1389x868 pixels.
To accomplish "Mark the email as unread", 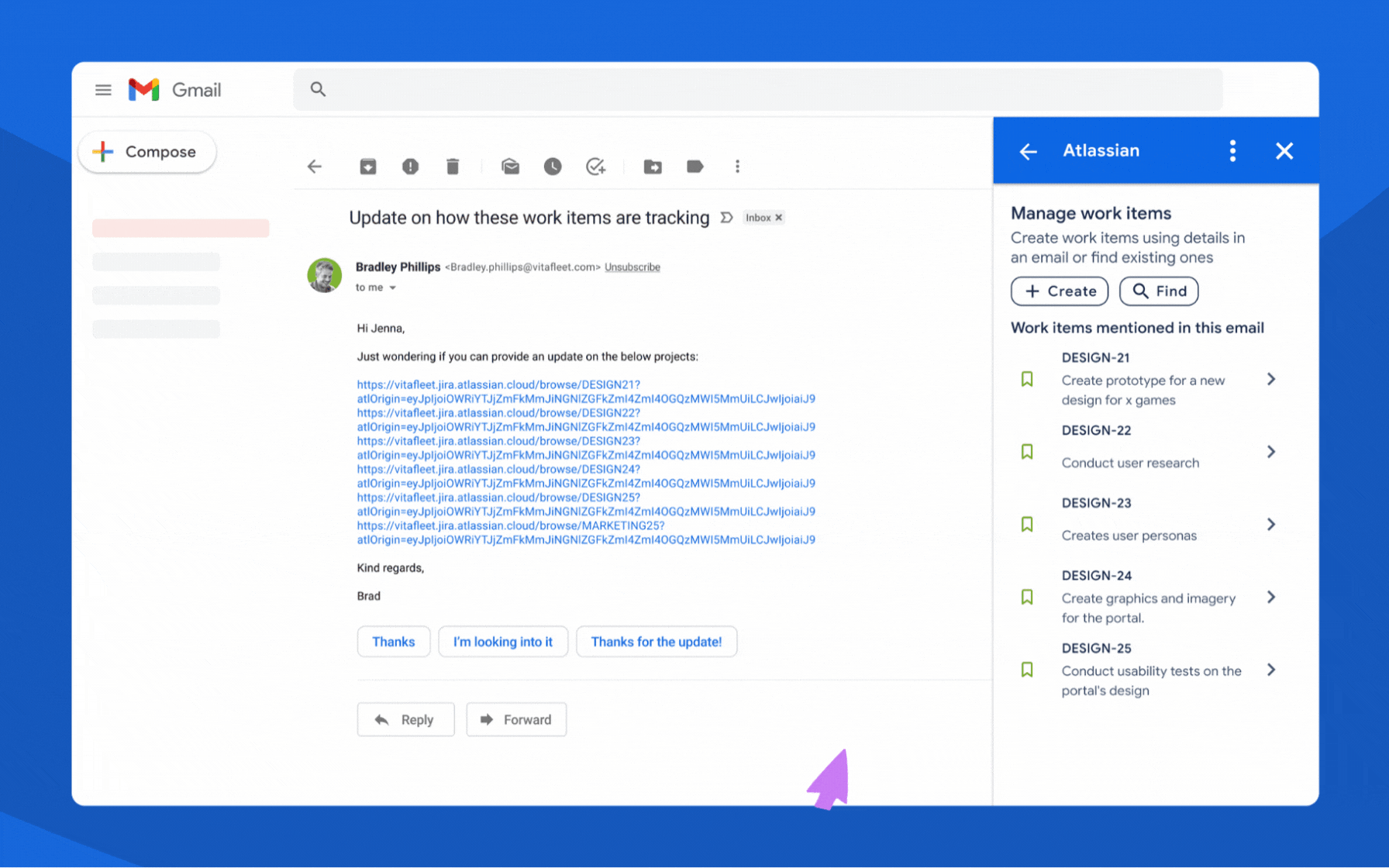I will (x=510, y=167).
